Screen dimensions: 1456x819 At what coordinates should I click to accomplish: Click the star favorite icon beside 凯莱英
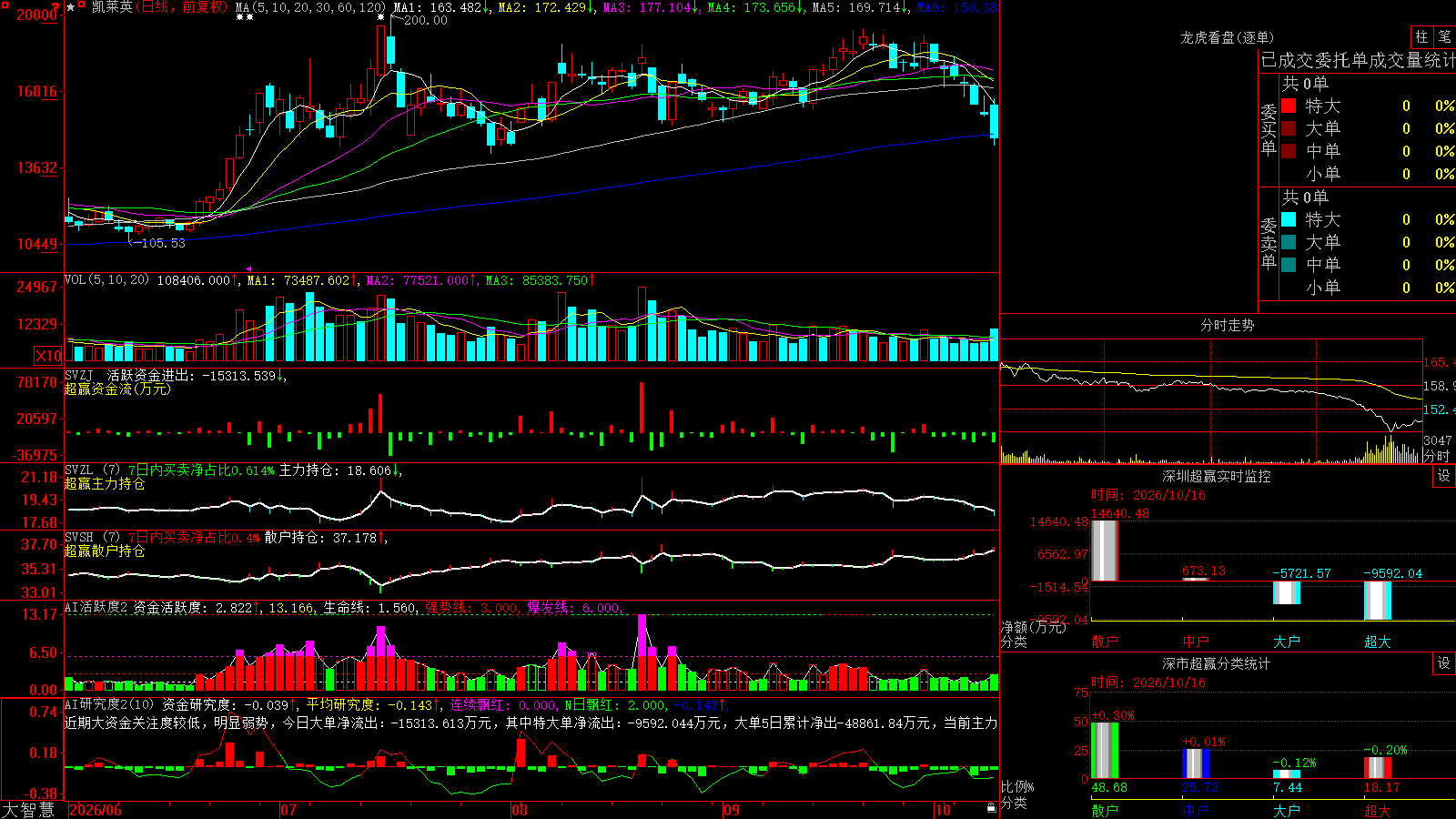click(x=71, y=7)
